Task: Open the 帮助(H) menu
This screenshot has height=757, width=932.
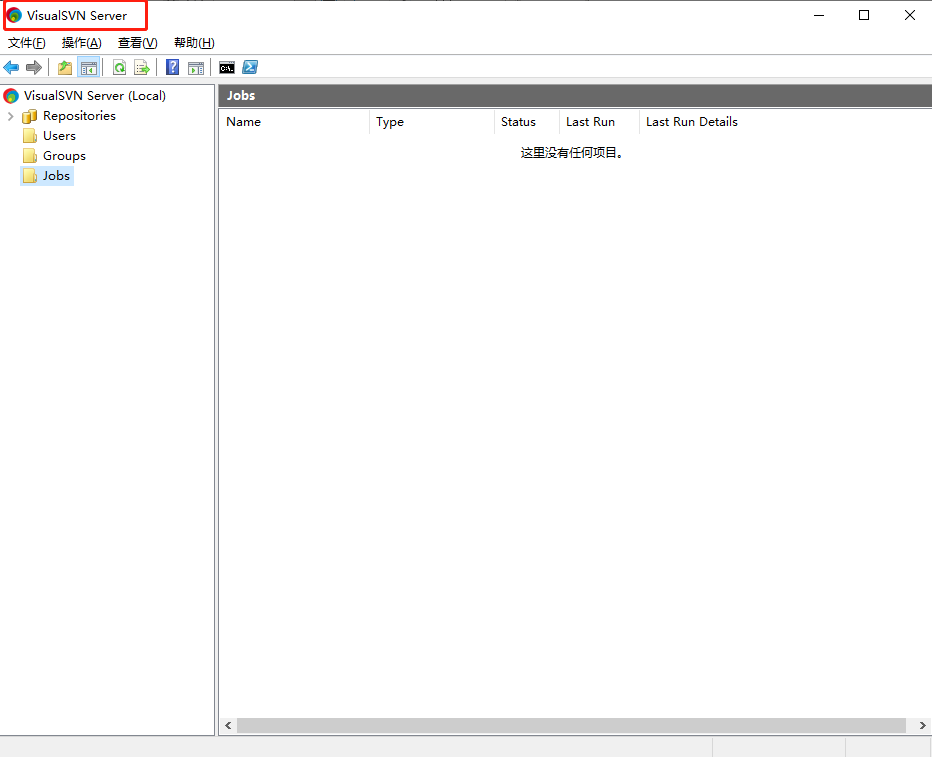Action: [x=194, y=43]
